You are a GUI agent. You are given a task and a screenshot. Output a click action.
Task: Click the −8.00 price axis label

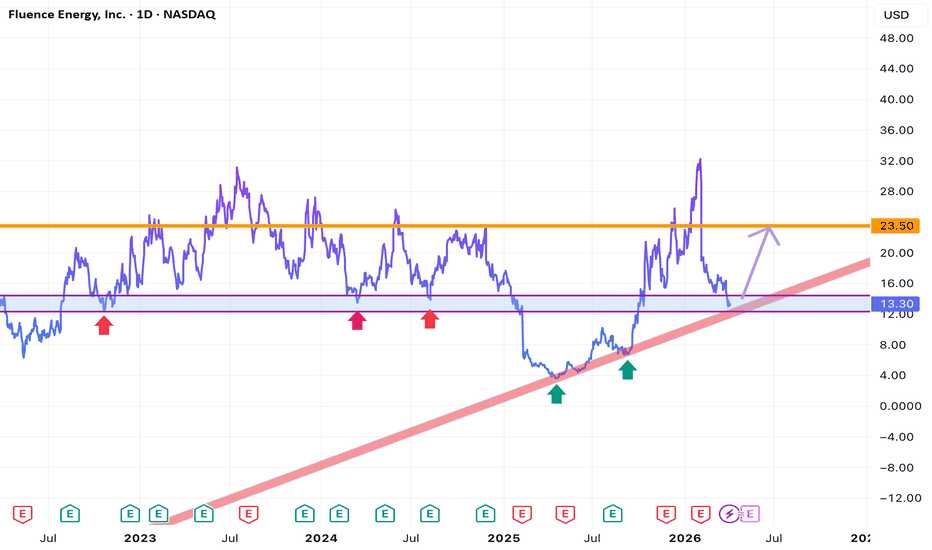click(896, 468)
